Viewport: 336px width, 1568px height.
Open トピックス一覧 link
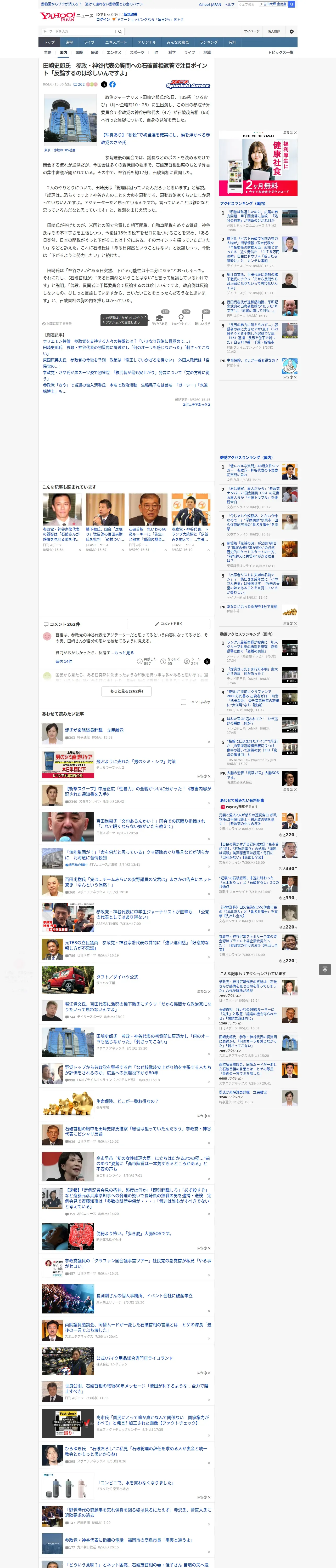pyautogui.click(x=281, y=52)
